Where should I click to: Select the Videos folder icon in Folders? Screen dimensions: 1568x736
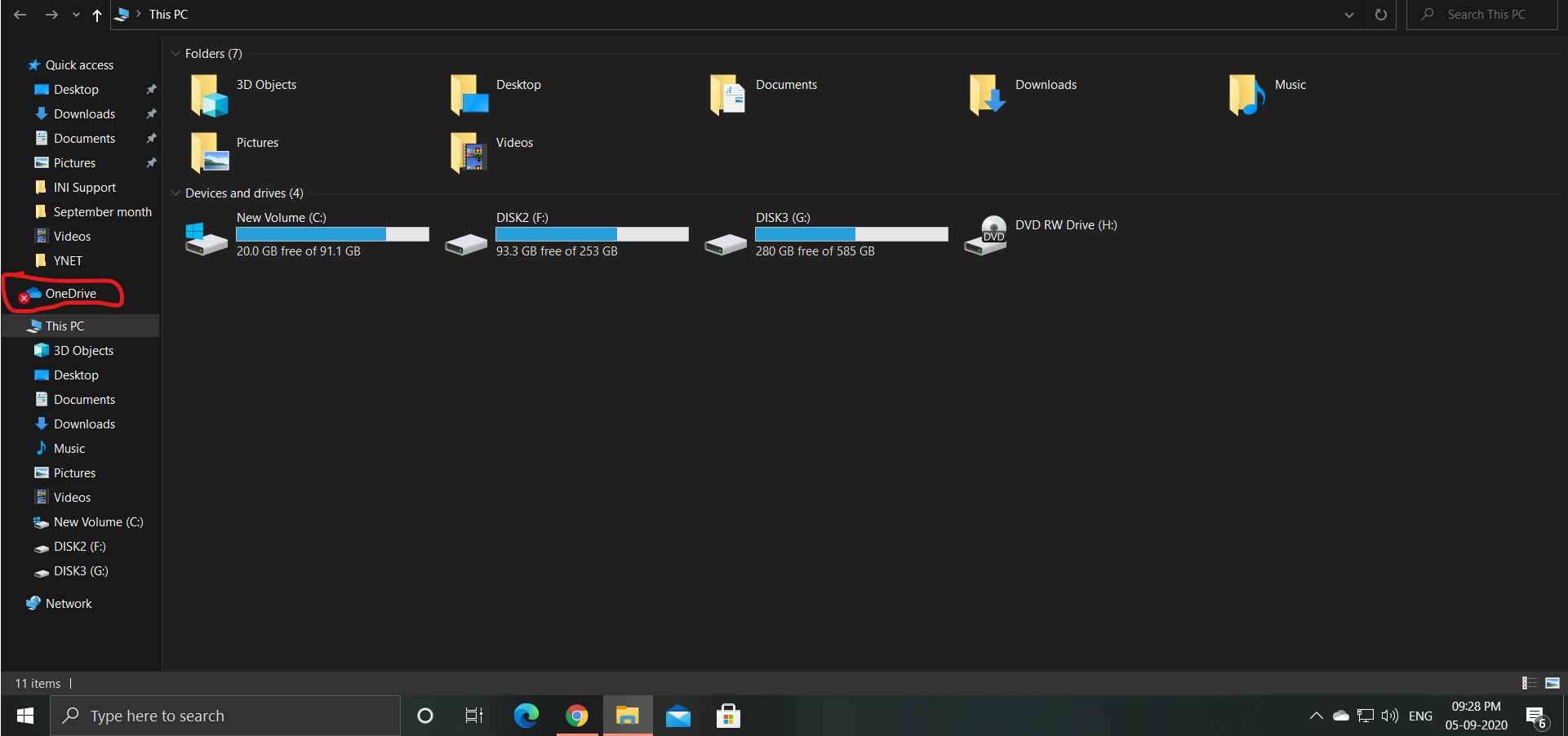pos(469,153)
